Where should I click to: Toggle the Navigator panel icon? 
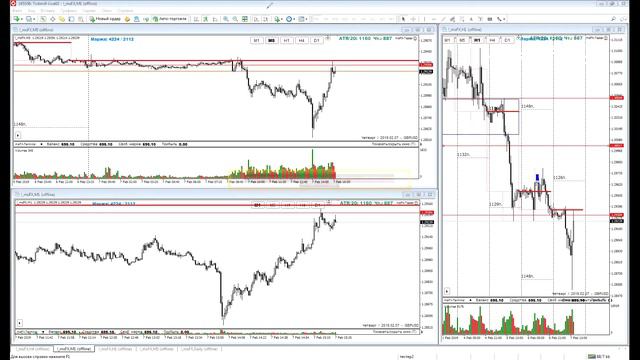pos(62,19)
